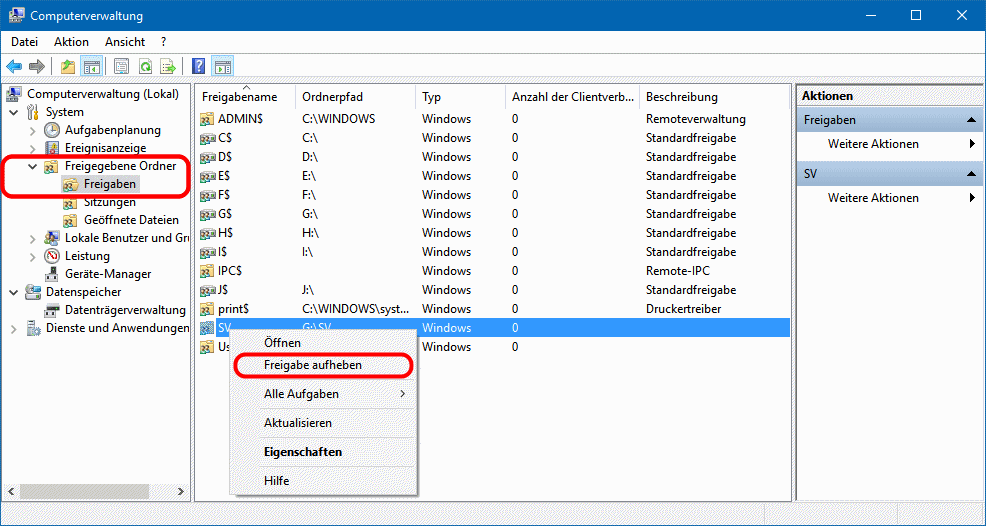This screenshot has width=986, height=526.
Task: Collapse the Freigegebene Ordner tree node
Action: pyautogui.click(x=33, y=166)
